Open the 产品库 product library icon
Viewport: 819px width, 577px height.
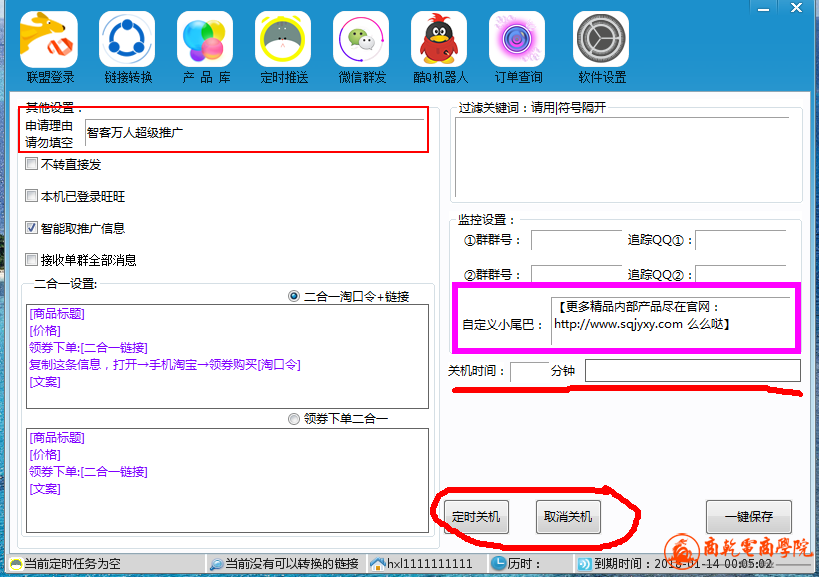205,40
